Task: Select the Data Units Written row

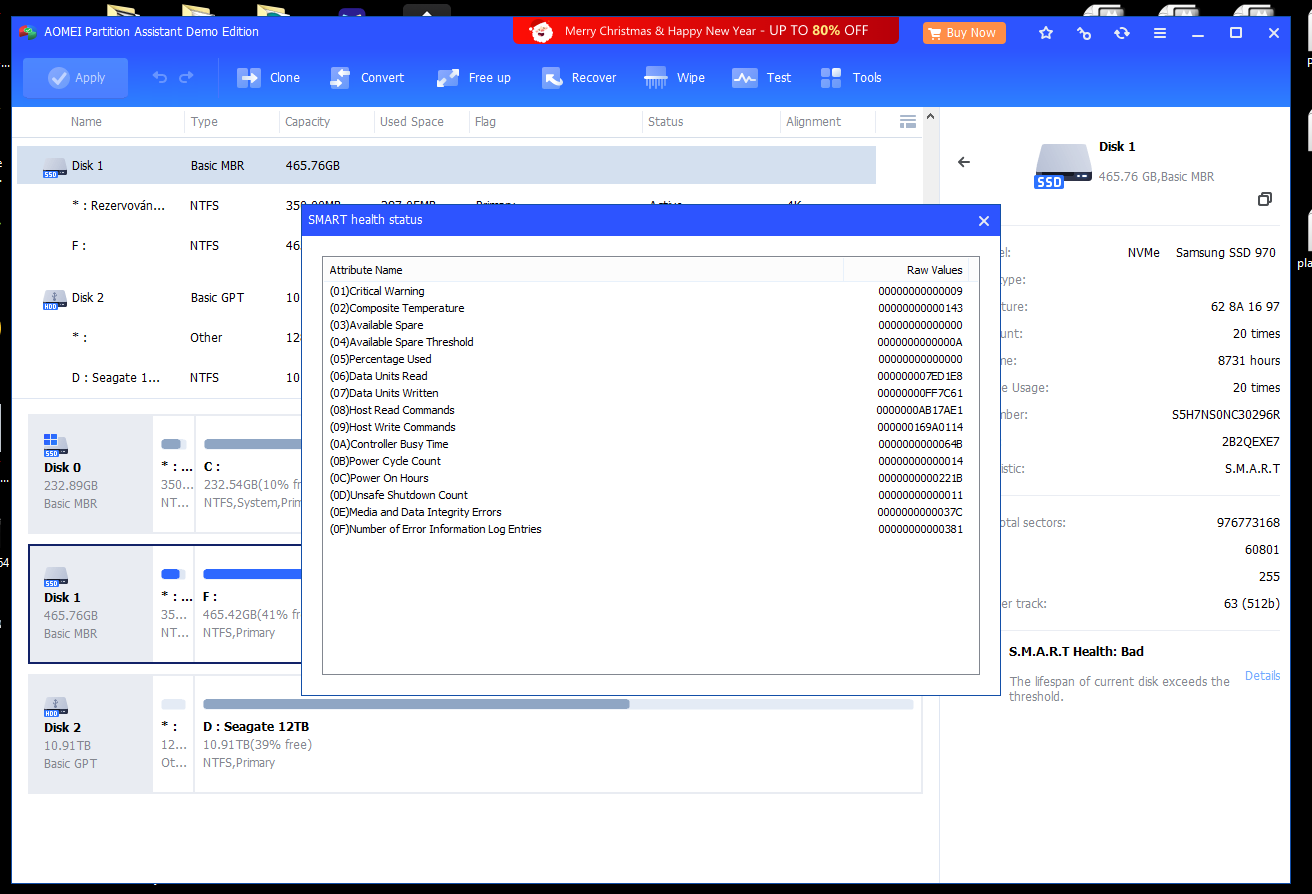Action: pyautogui.click(x=646, y=393)
